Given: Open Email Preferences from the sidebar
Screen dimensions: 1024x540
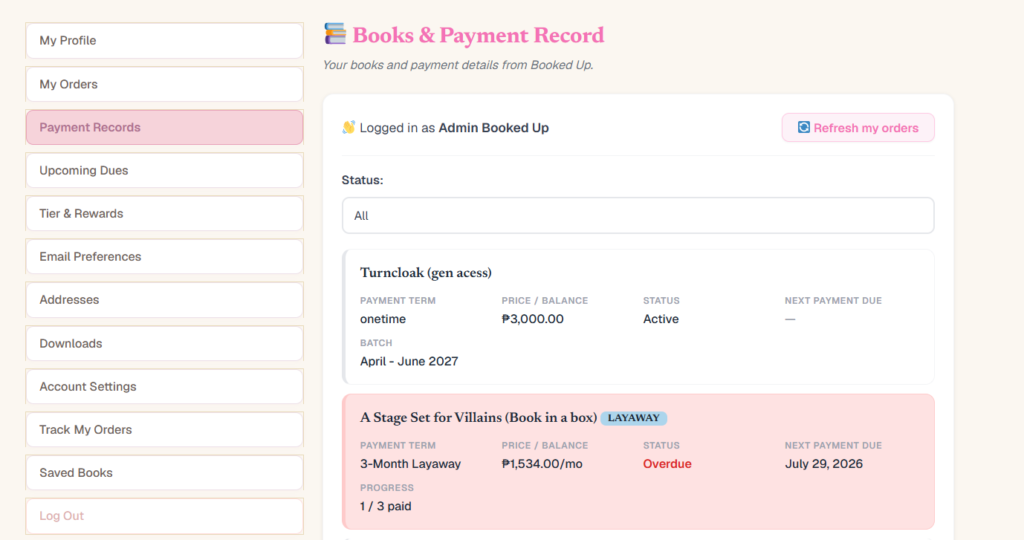Looking at the screenshot, I should 165,257.
